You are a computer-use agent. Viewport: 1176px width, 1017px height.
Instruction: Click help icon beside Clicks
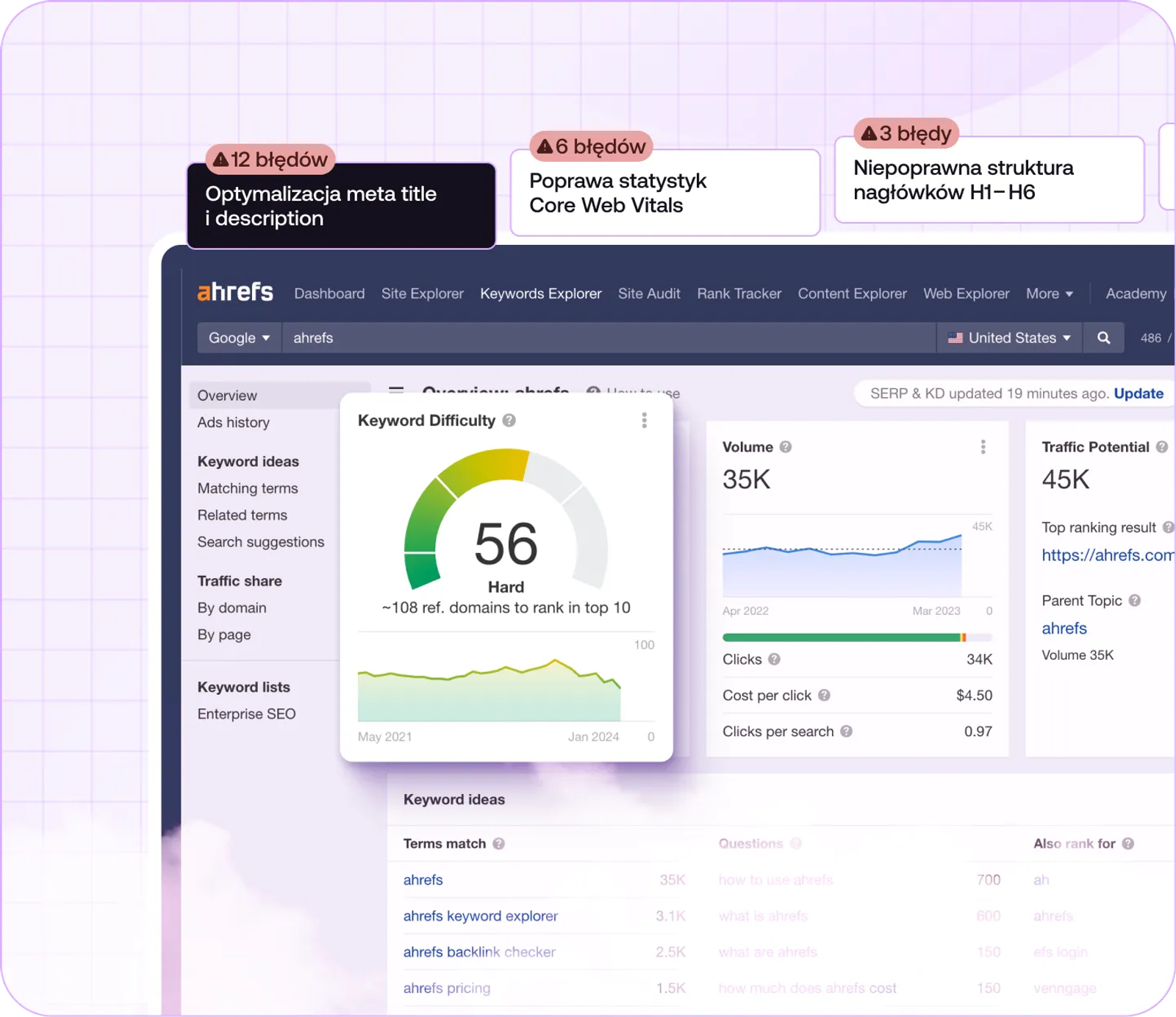774,660
